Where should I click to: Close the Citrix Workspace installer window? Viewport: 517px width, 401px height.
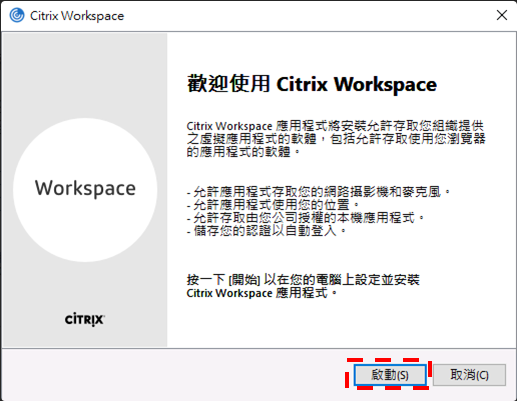coord(502,15)
